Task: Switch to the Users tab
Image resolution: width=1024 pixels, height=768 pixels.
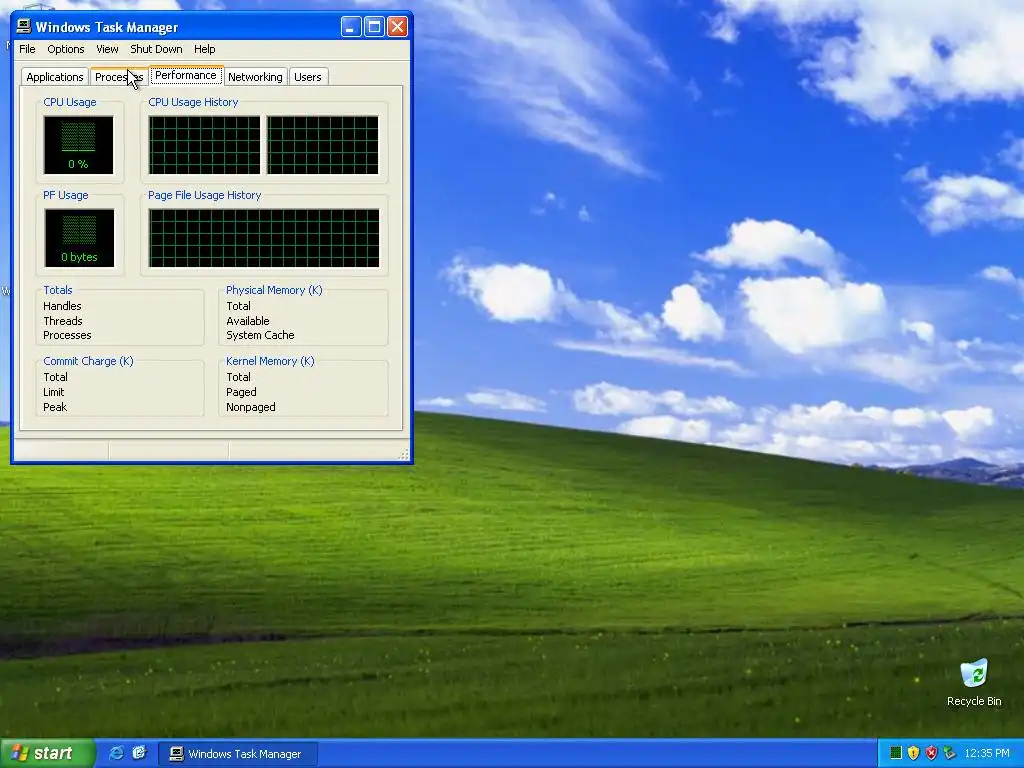Action: point(308,77)
